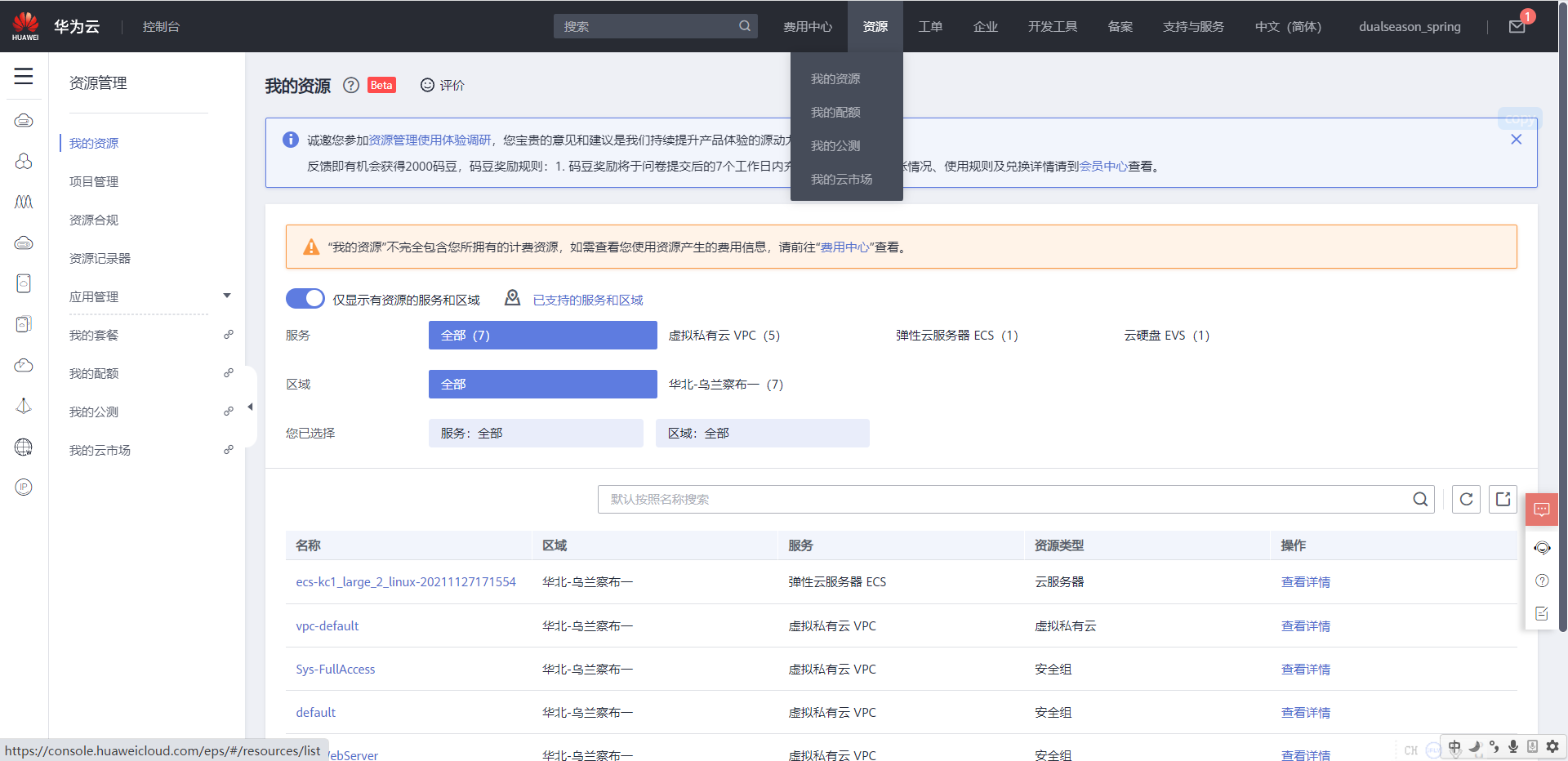Click the location icon before 已支持的服务和区域
The image size is (1568, 761).
click(512, 298)
